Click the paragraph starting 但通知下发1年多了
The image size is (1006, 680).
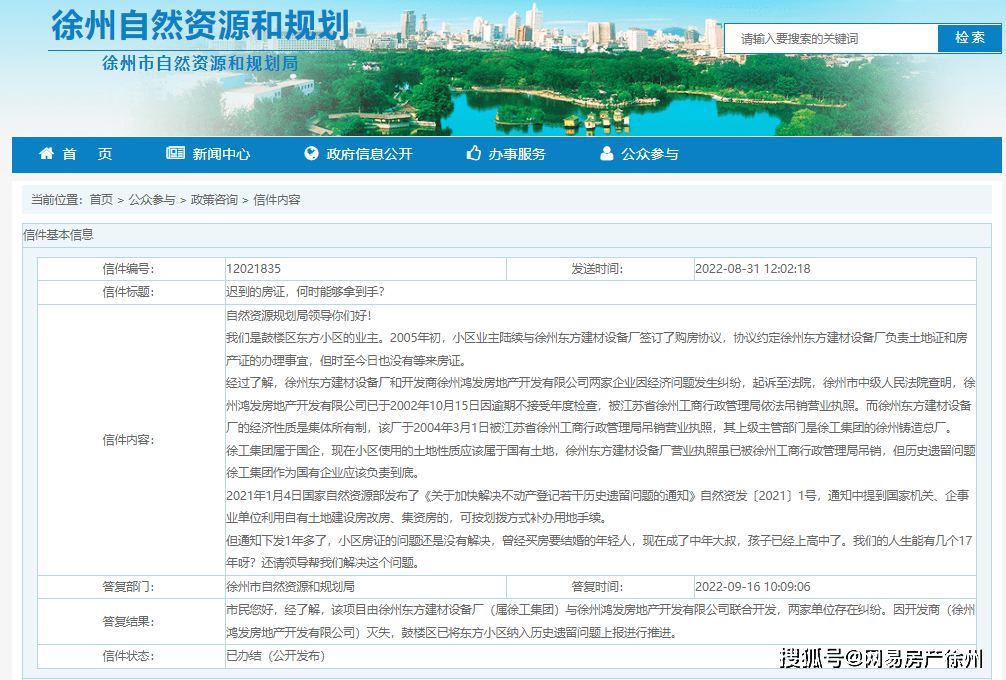599,552
